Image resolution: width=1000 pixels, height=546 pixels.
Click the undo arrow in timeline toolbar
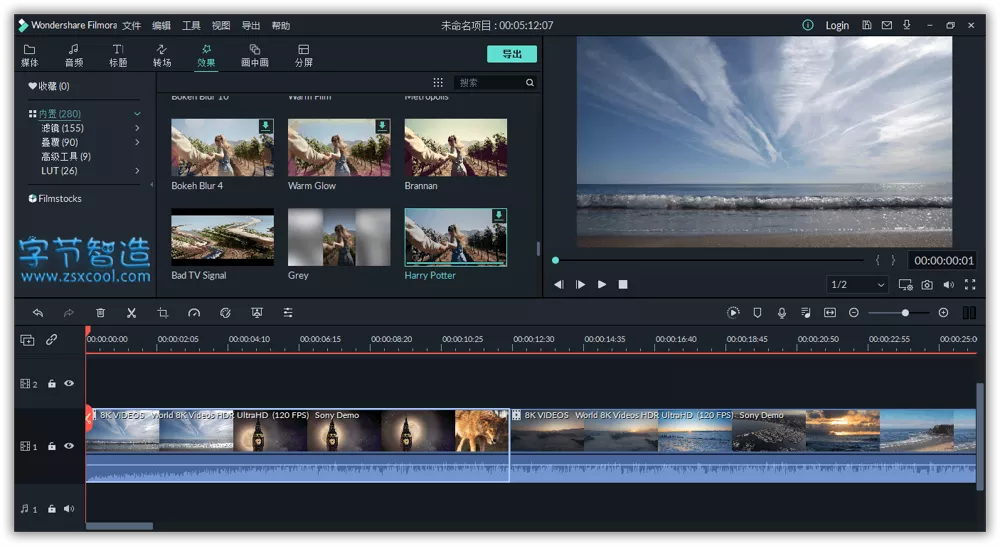(38, 313)
